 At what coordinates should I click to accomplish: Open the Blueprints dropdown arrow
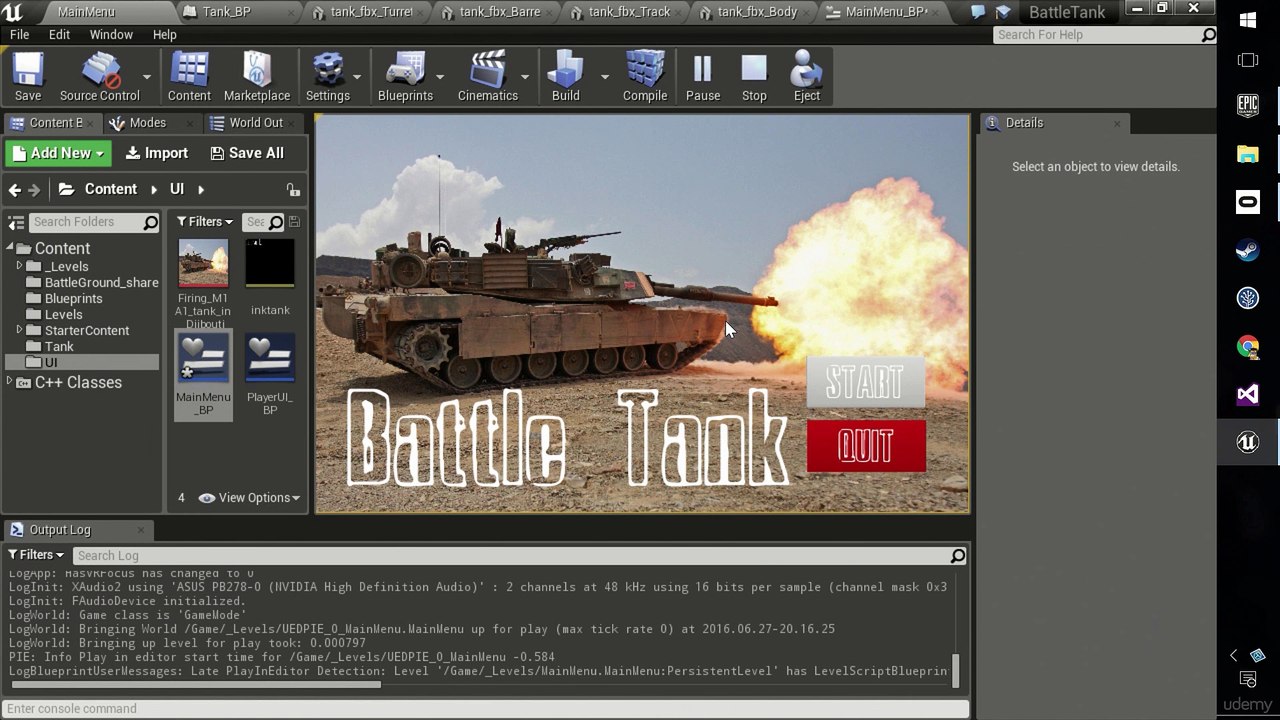440,77
